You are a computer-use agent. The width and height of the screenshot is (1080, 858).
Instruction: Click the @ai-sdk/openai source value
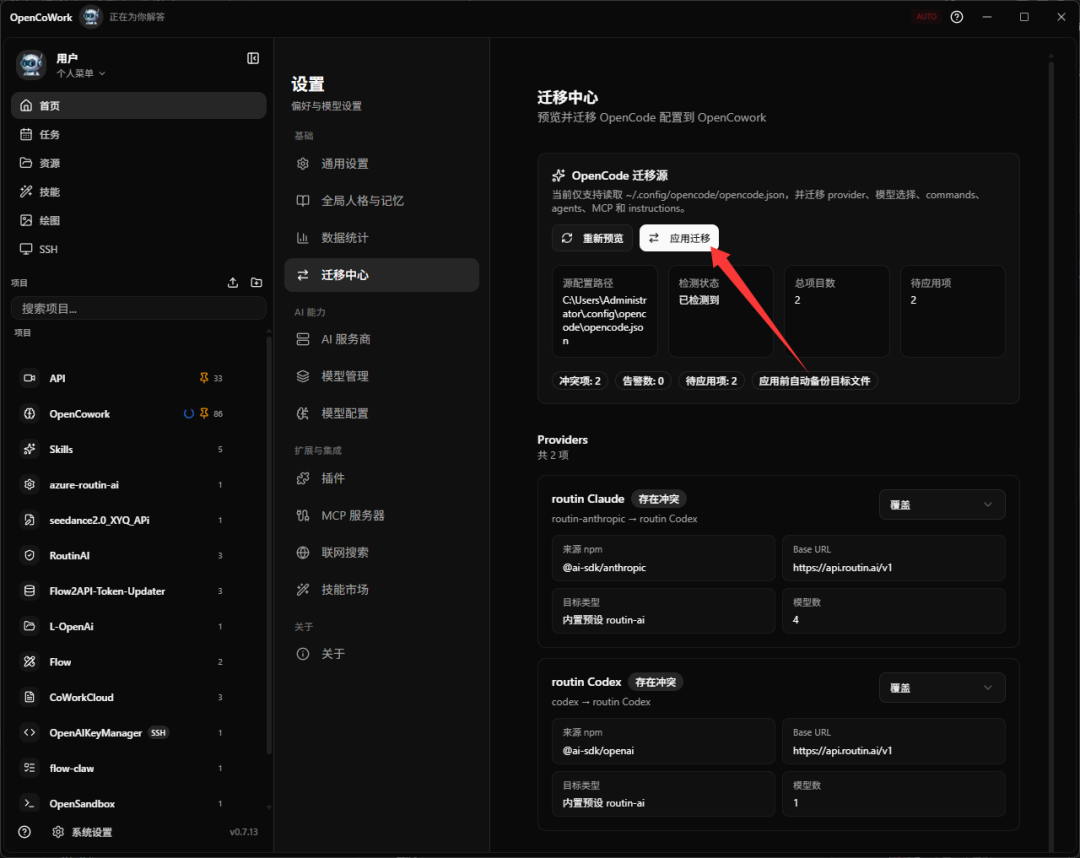(x=598, y=751)
